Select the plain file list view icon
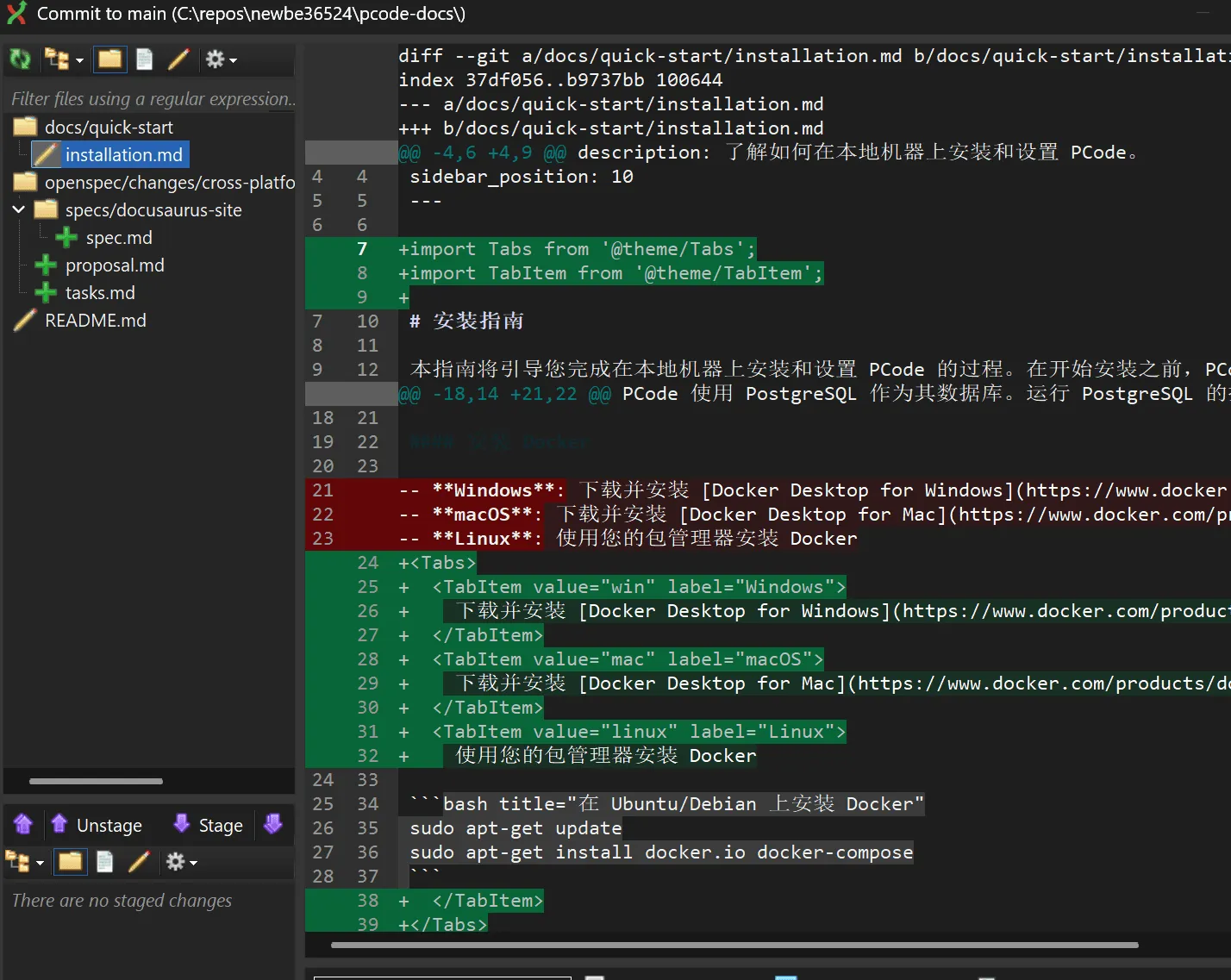Viewport: 1231px width, 980px height. tap(144, 59)
